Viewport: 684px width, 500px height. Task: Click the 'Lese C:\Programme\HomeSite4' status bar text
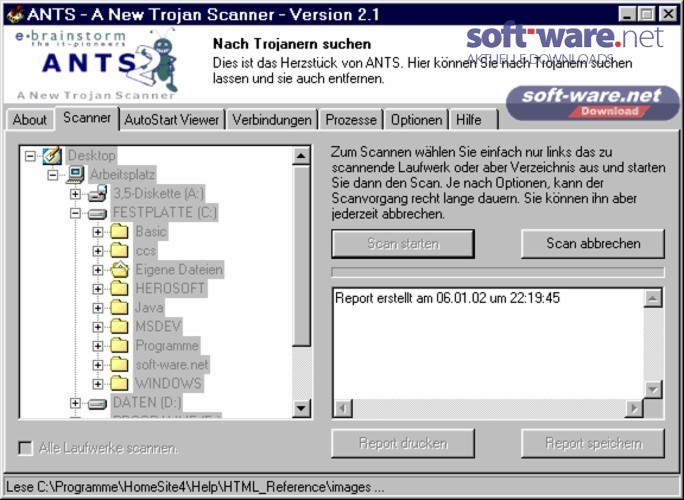click(195, 487)
